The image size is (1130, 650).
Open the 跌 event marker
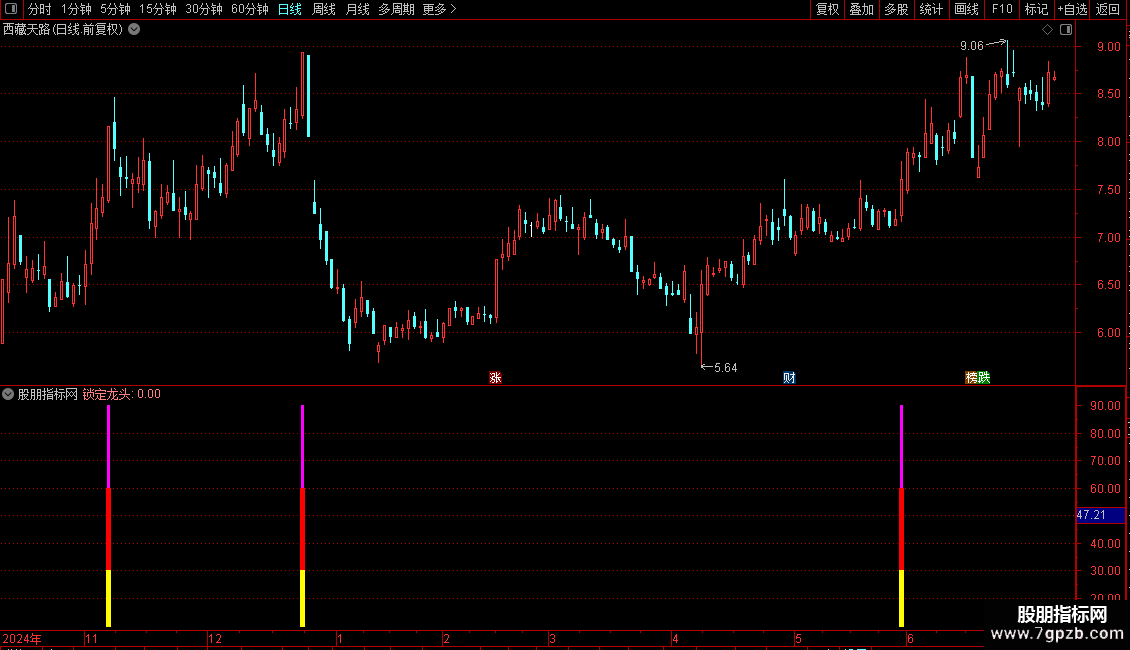[984, 378]
